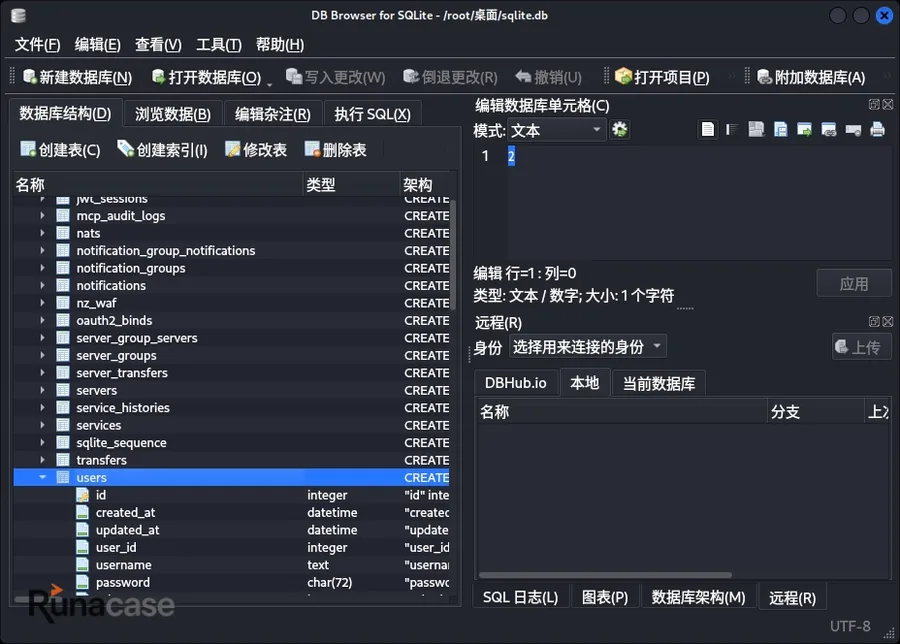This screenshot has height=644, width=900.
Task: Select the DBHub.io tab
Action: [x=515, y=383]
